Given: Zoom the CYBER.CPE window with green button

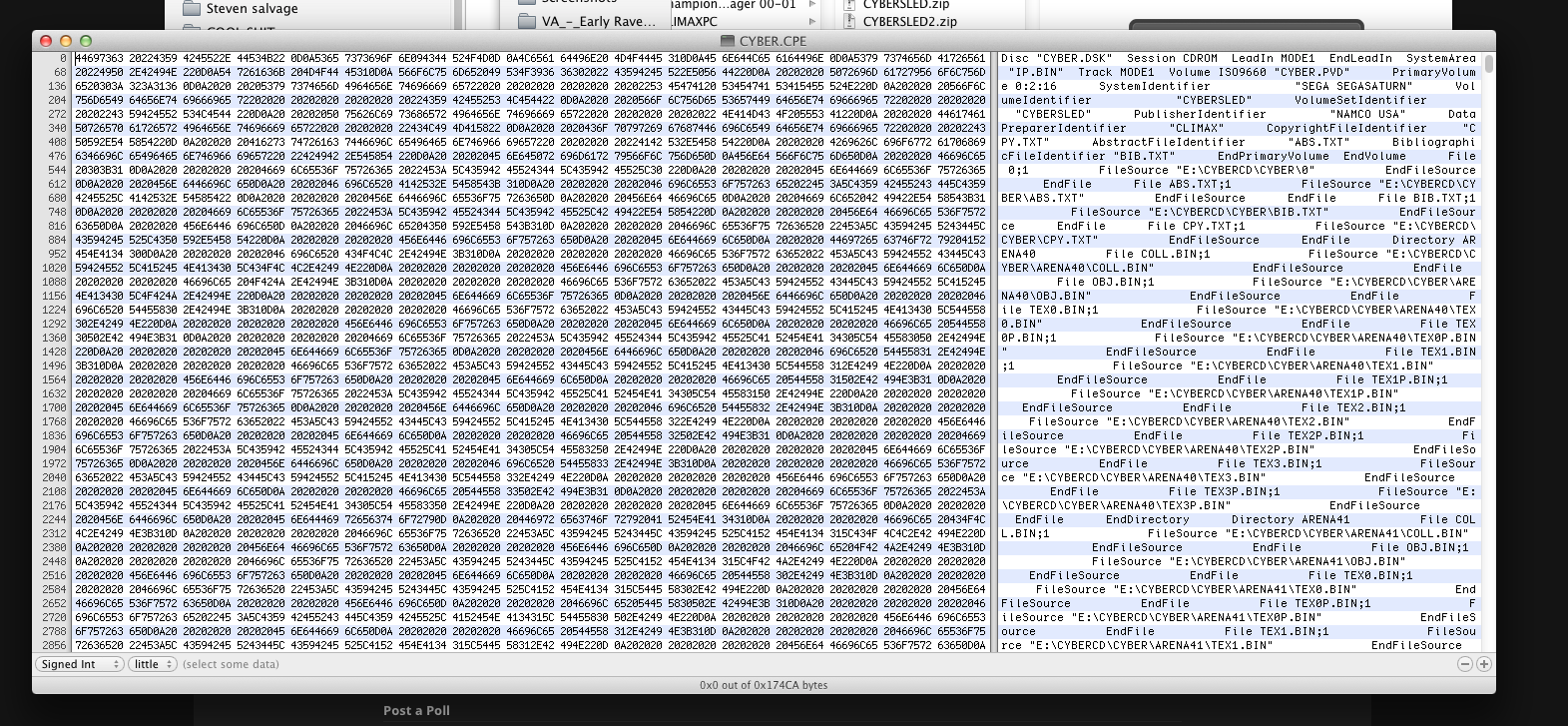Looking at the screenshot, I should 86,41.
